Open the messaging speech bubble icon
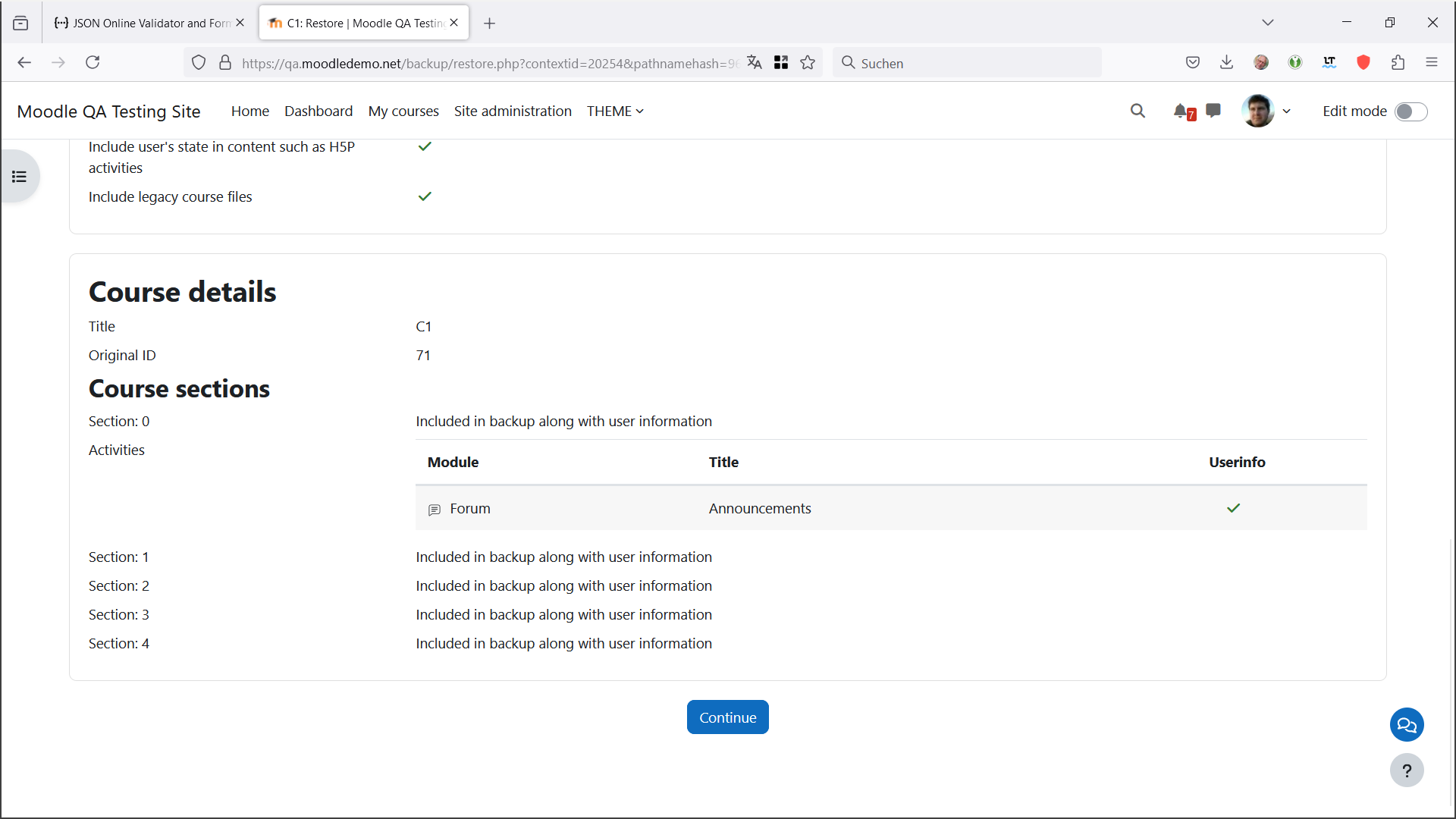This screenshot has width=1456, height=819. click(1213, 111)
